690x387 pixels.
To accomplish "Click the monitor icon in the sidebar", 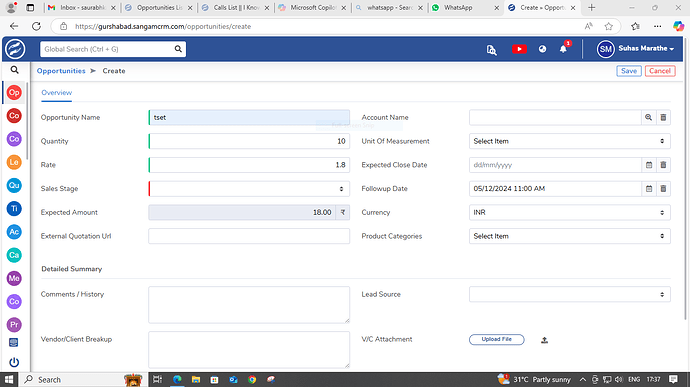I will 14,343.
